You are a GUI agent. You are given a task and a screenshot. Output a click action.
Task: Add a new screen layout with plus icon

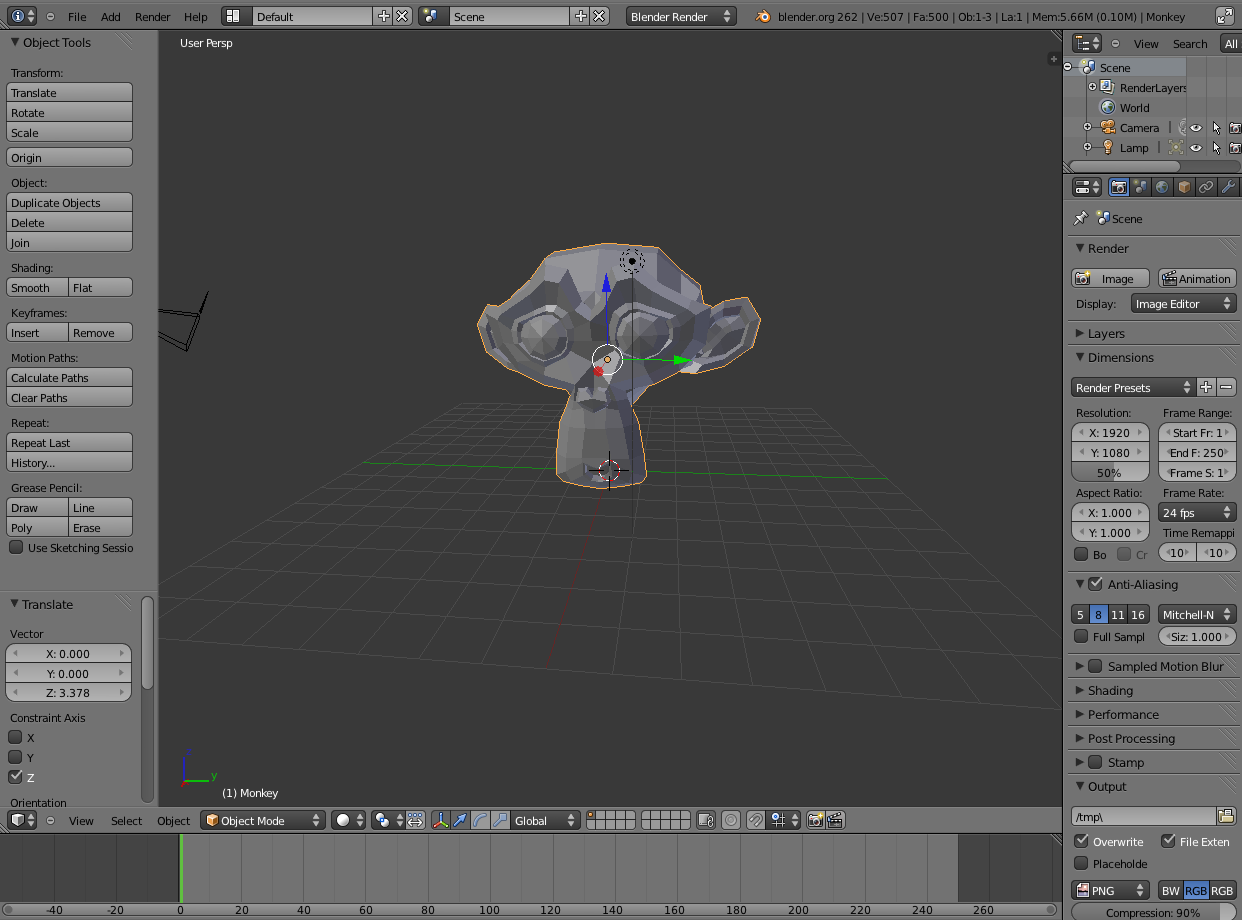click(x=384, y=16)
